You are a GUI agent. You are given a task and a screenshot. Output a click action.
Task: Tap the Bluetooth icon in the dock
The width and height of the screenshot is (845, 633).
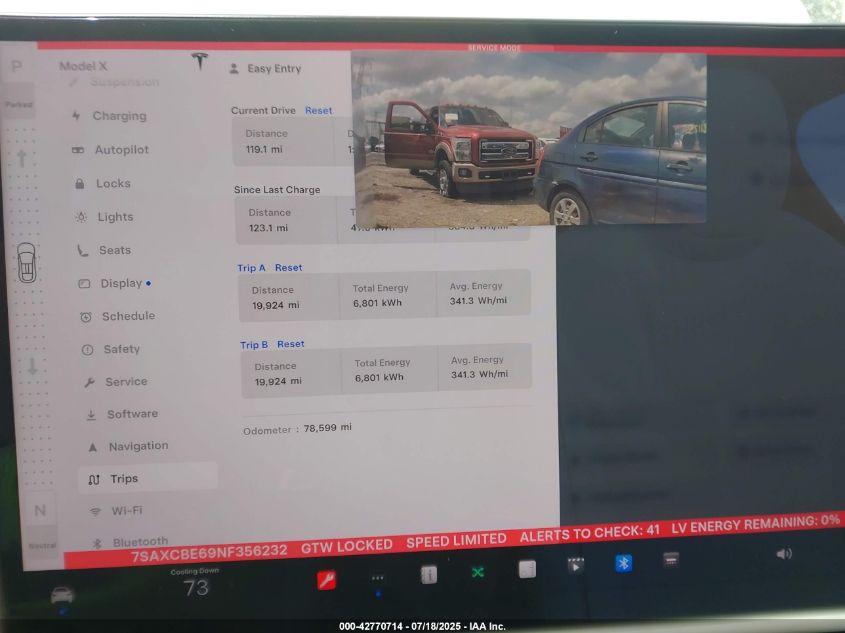pyautogui.click(x=623, y=563)
